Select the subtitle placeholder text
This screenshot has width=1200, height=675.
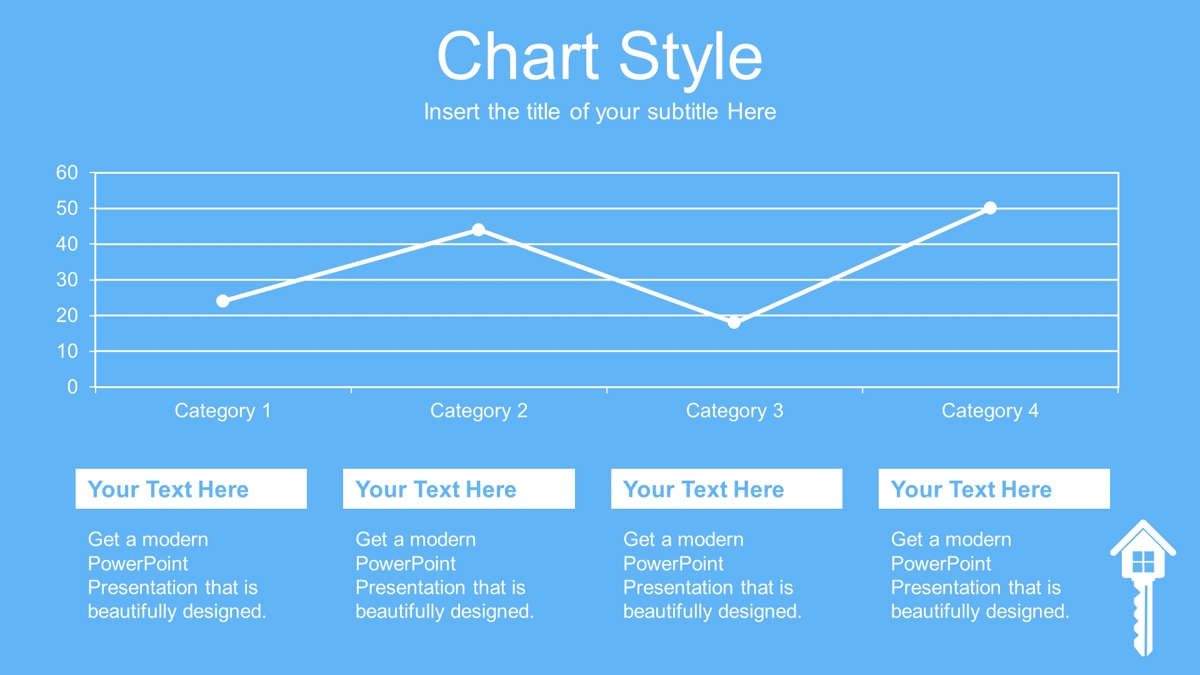[600, 112]
